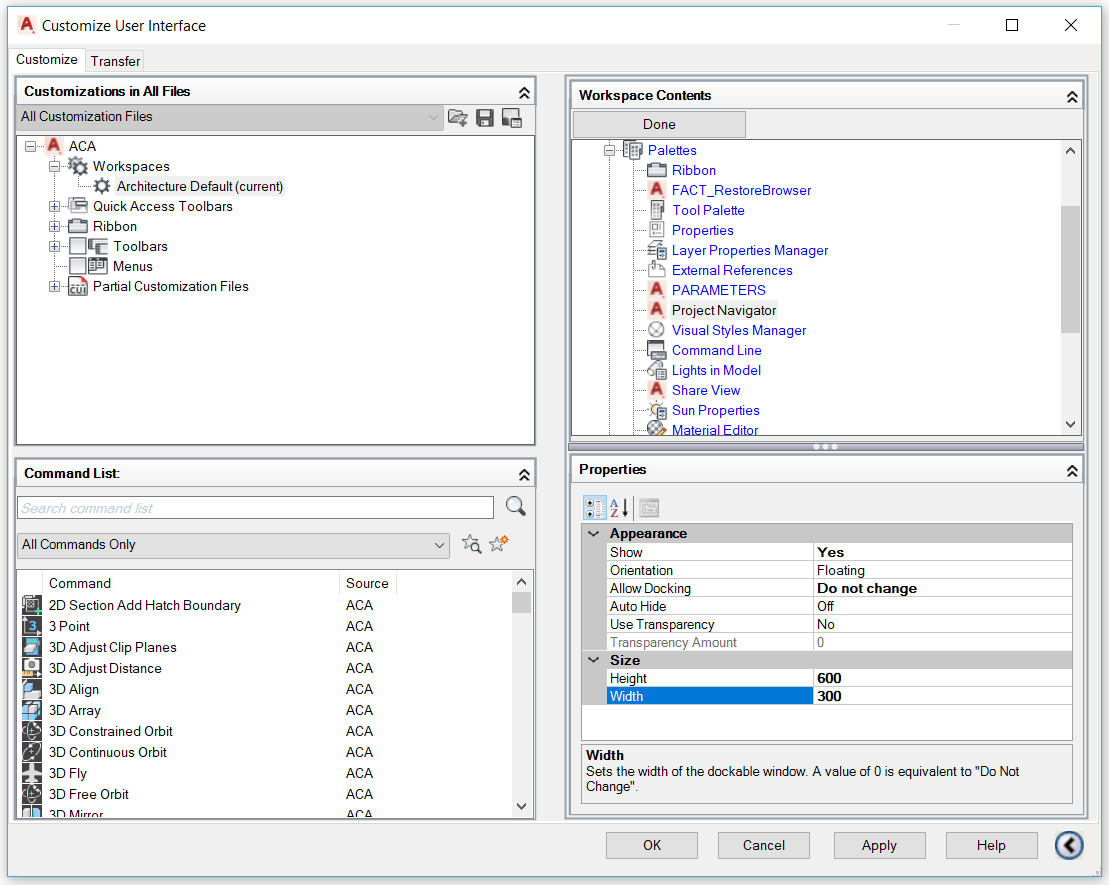
Task: Click the magnifier icon to search commands
Action: pos(515,507)
